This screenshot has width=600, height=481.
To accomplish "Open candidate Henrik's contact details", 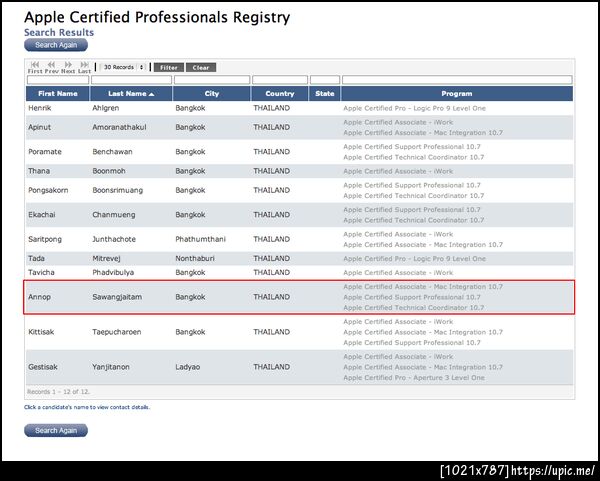I will click(39, 108).
